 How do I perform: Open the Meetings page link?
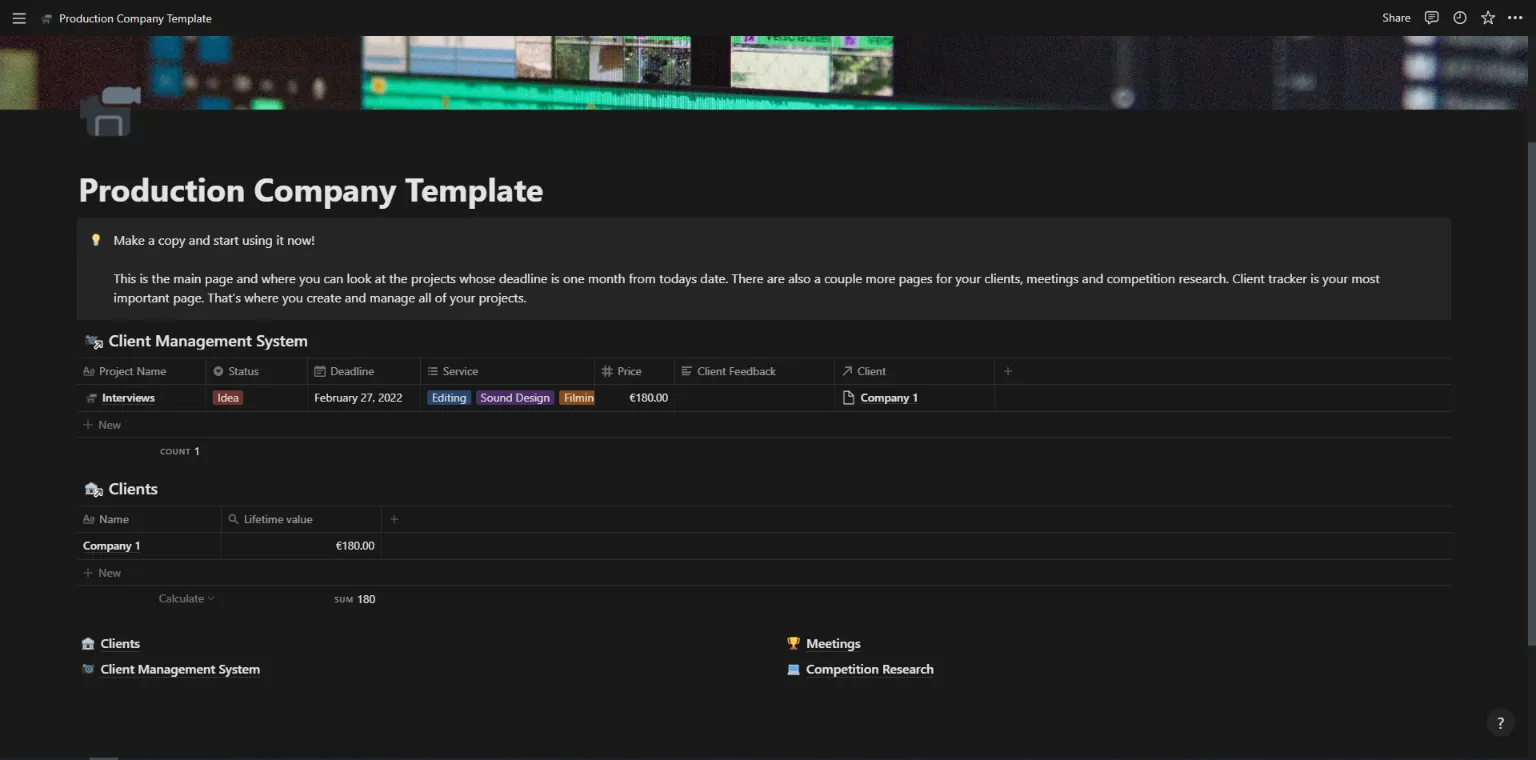point(833,644)
